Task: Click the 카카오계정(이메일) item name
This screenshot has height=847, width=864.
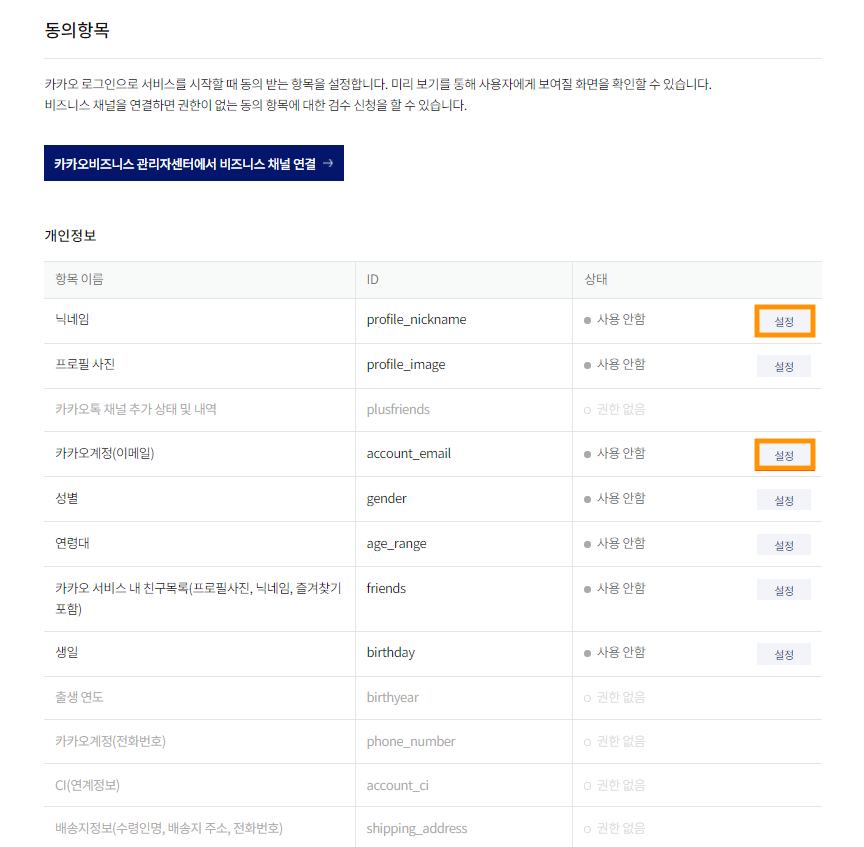Action: 105,454
